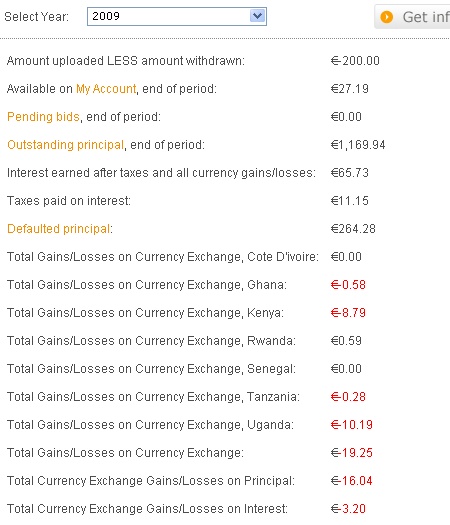Screen dimensions: 450x525
Task: Click the Ghana currency loss €-0.58
Action: 348,285
